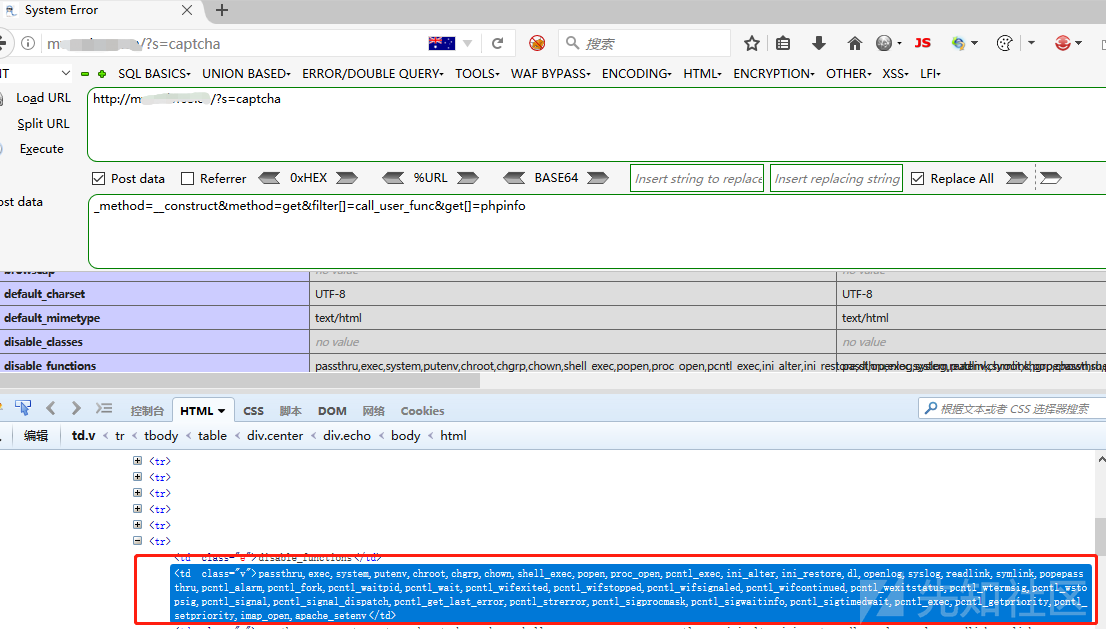Collapse the expanded tr node in HTML tree
Screen dimensions: 1106x629
138,541
